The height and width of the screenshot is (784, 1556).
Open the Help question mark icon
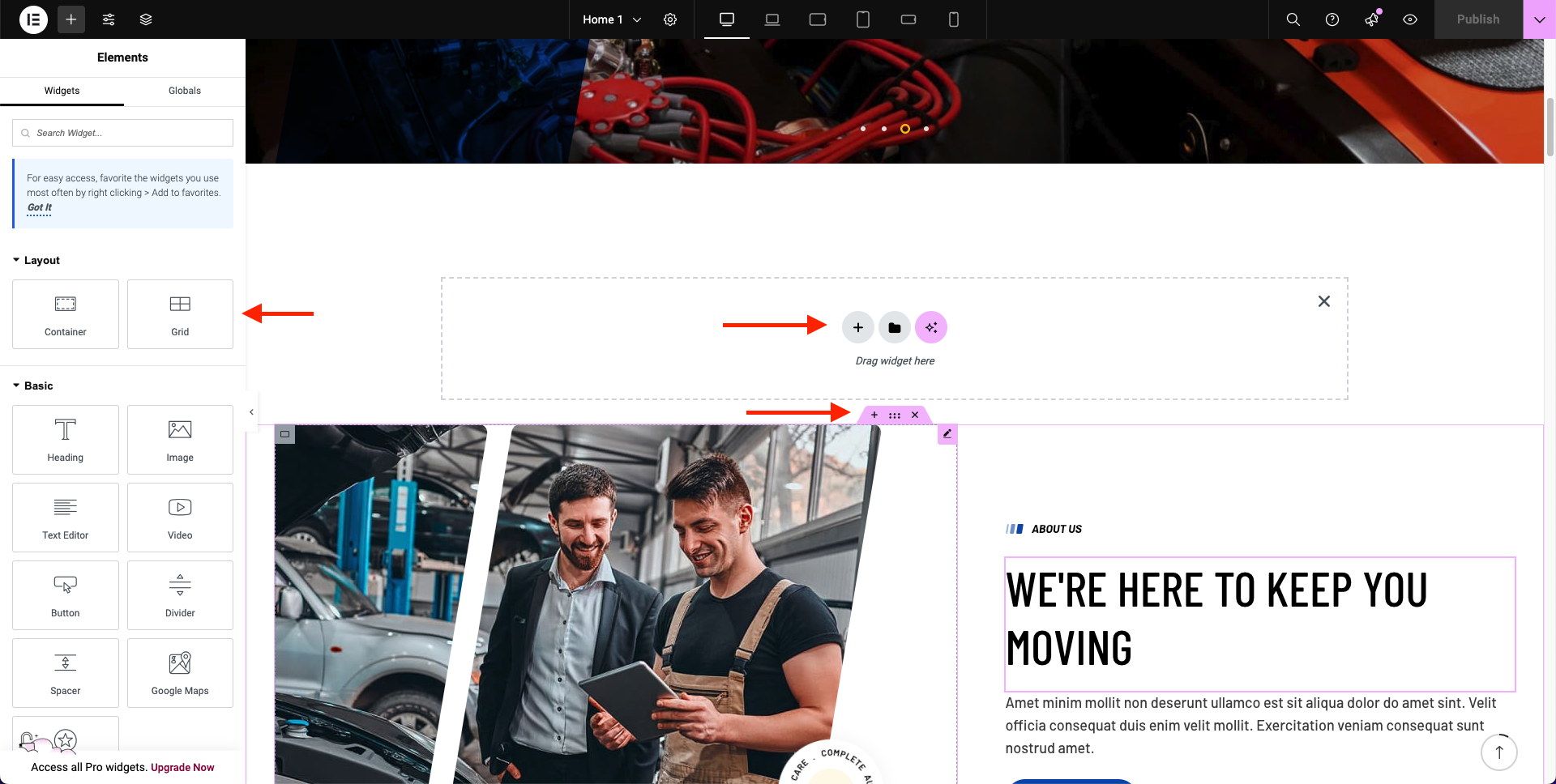(1332, 19)
